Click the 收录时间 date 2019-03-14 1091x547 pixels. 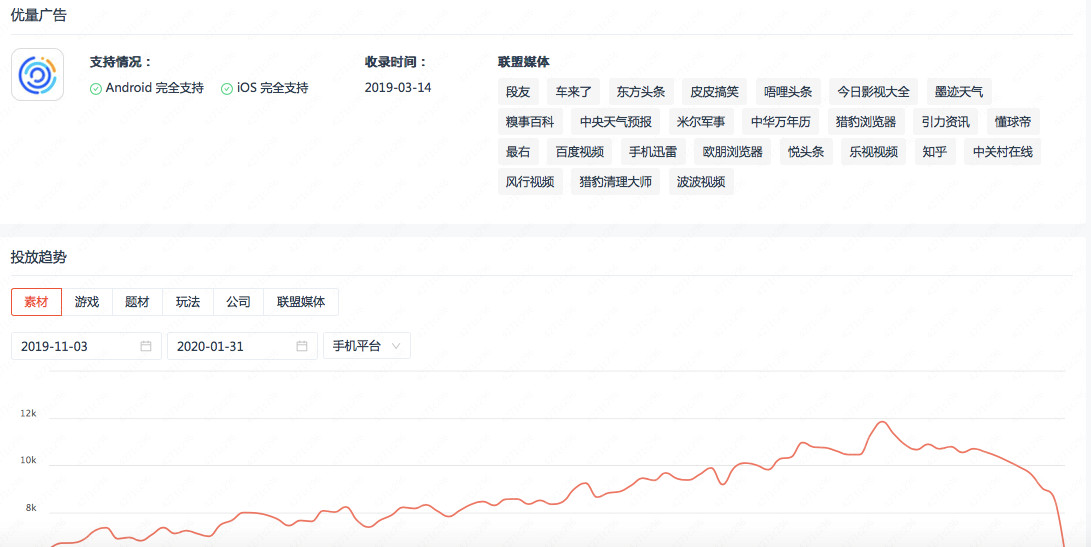coord(398,88)
